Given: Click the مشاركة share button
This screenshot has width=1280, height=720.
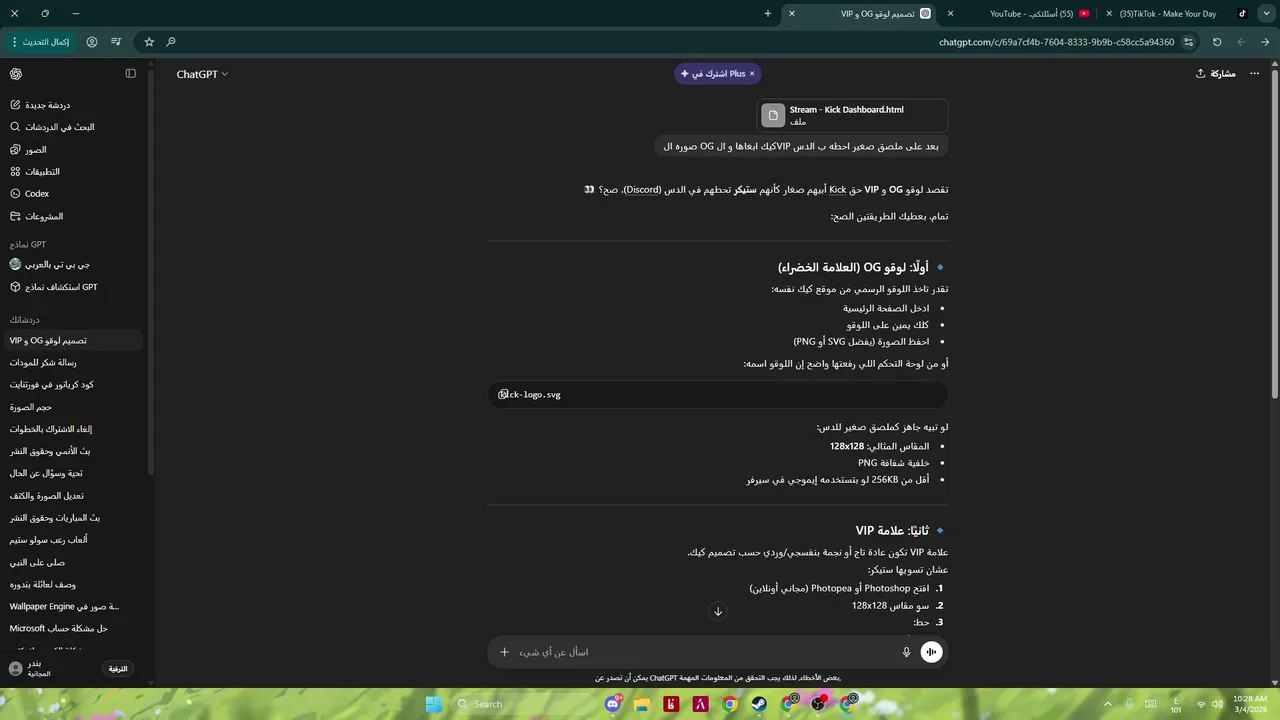Looking at the screenshot, I should point(1215,74).
